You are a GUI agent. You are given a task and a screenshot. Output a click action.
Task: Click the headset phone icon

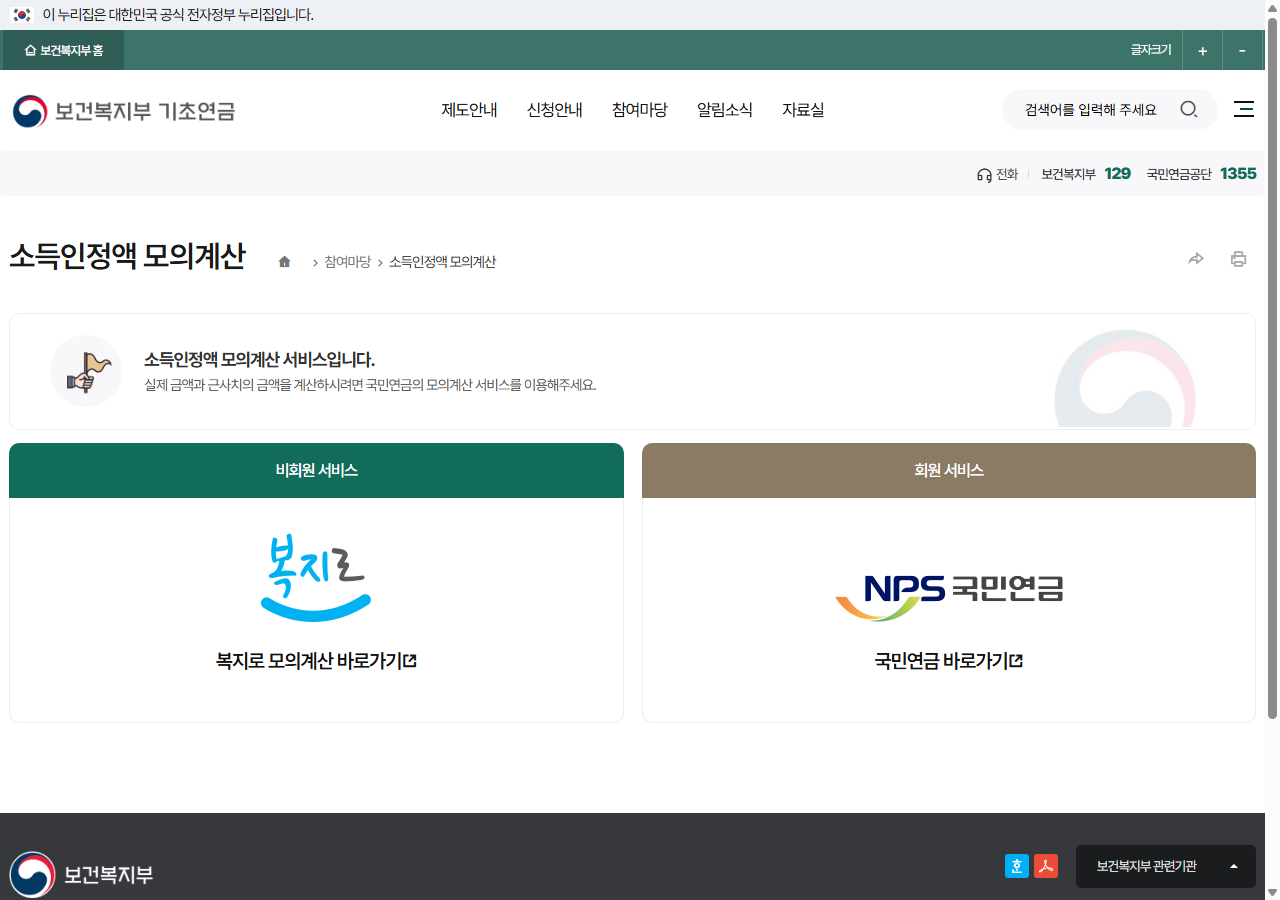pyautogui.click(x=984, y=174)
